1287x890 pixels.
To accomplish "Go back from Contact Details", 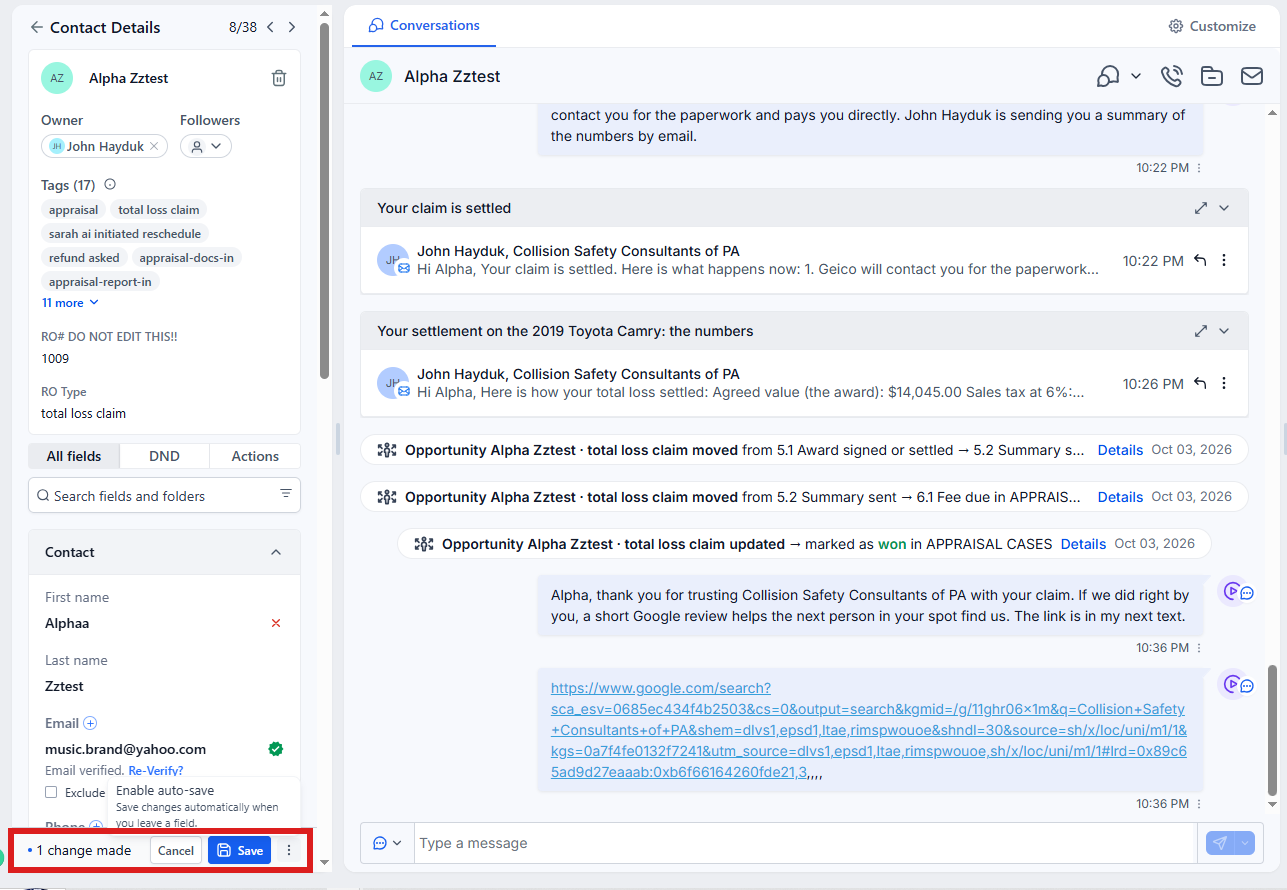I will 37,28.
